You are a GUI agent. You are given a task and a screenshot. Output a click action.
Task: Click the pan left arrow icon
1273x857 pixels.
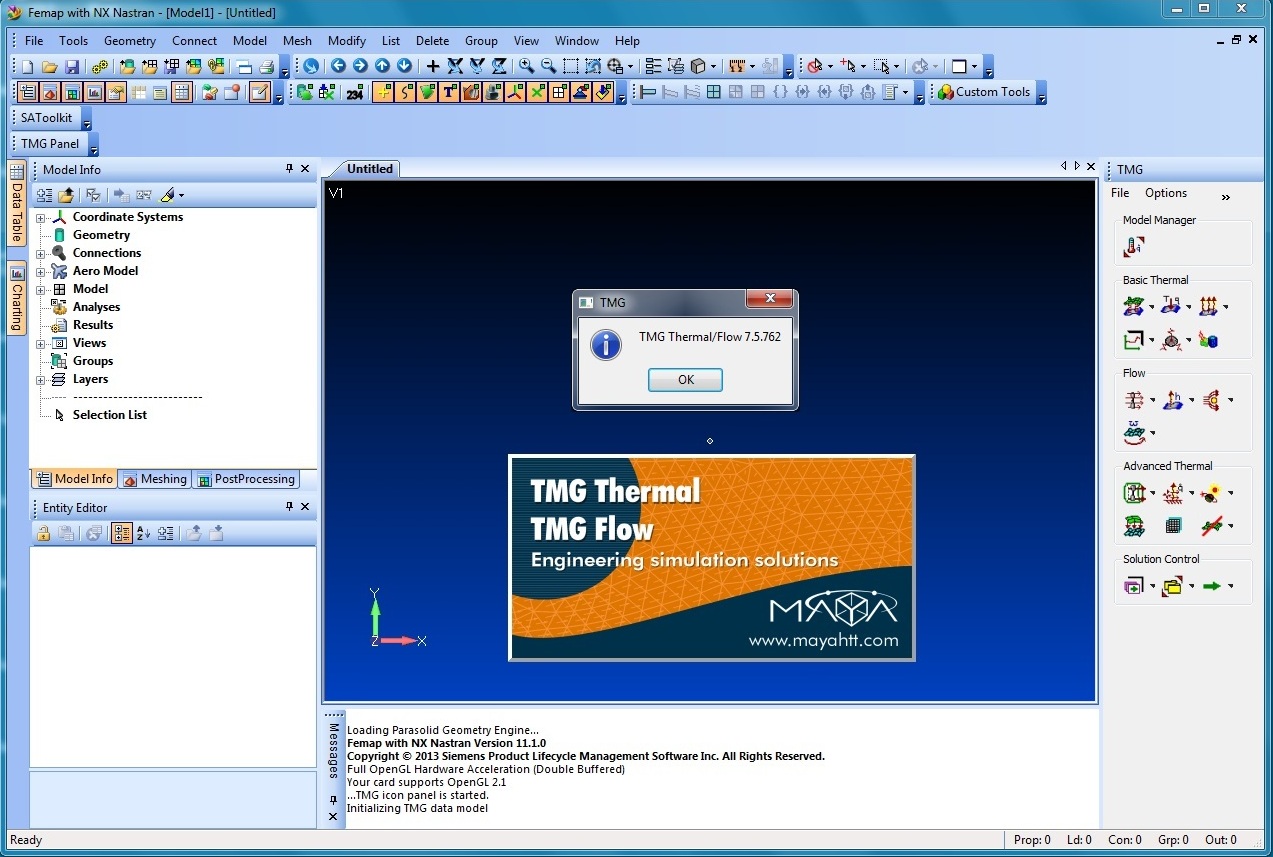pyautogui.click(x=338, y=67)
